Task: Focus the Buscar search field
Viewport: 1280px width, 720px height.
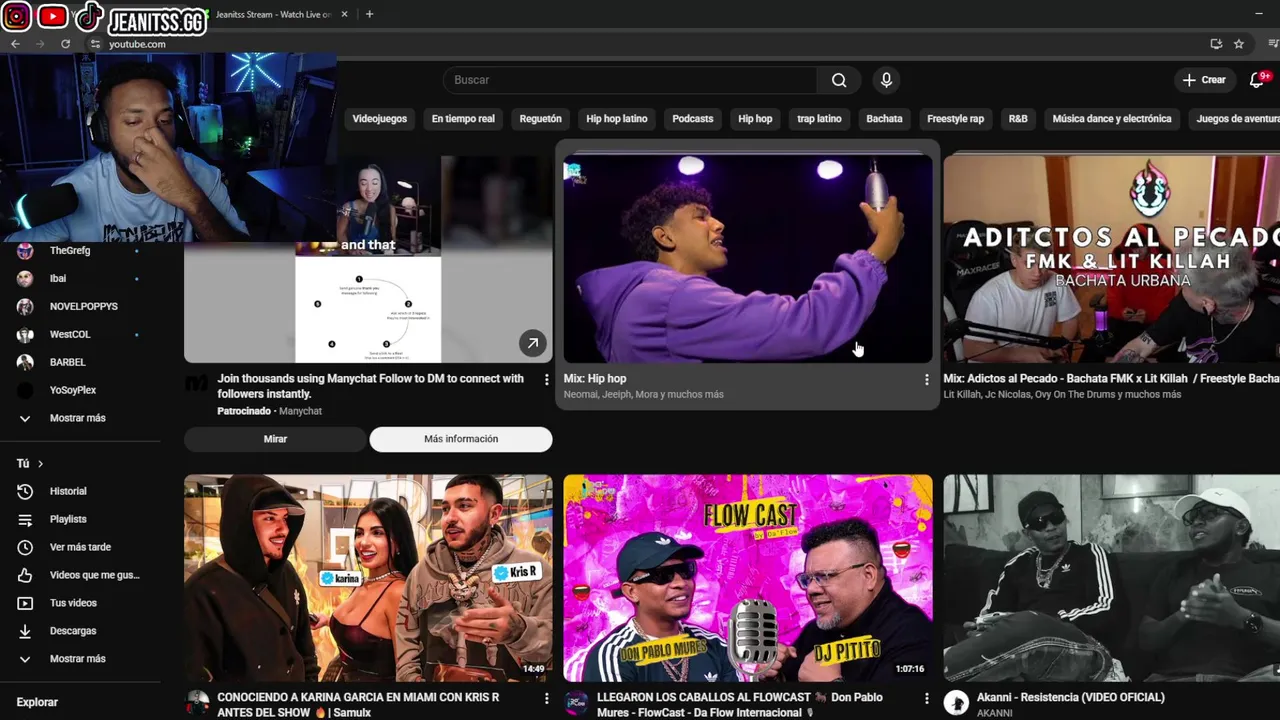Action: pyautogui.click(x=631, y=80)
